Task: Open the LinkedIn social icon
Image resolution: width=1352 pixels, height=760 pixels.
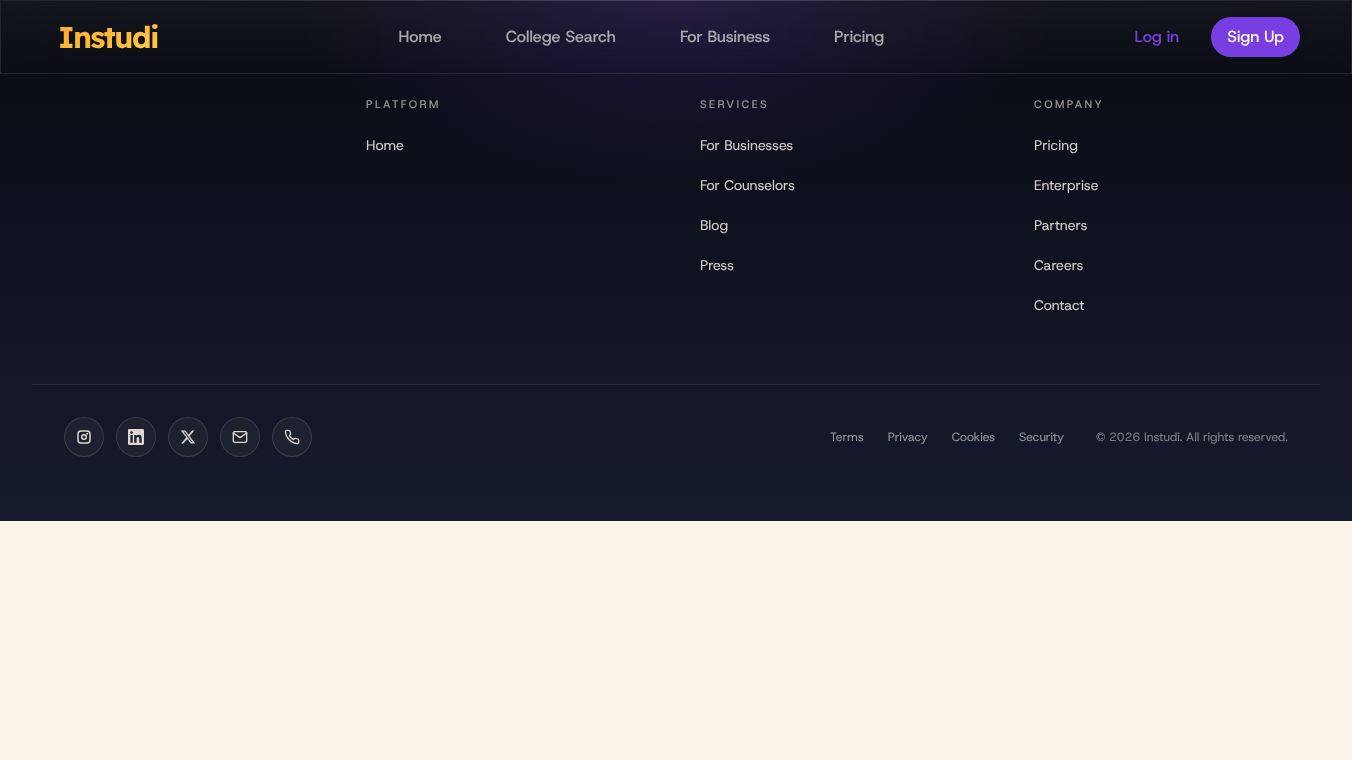Action: (136, 437)
